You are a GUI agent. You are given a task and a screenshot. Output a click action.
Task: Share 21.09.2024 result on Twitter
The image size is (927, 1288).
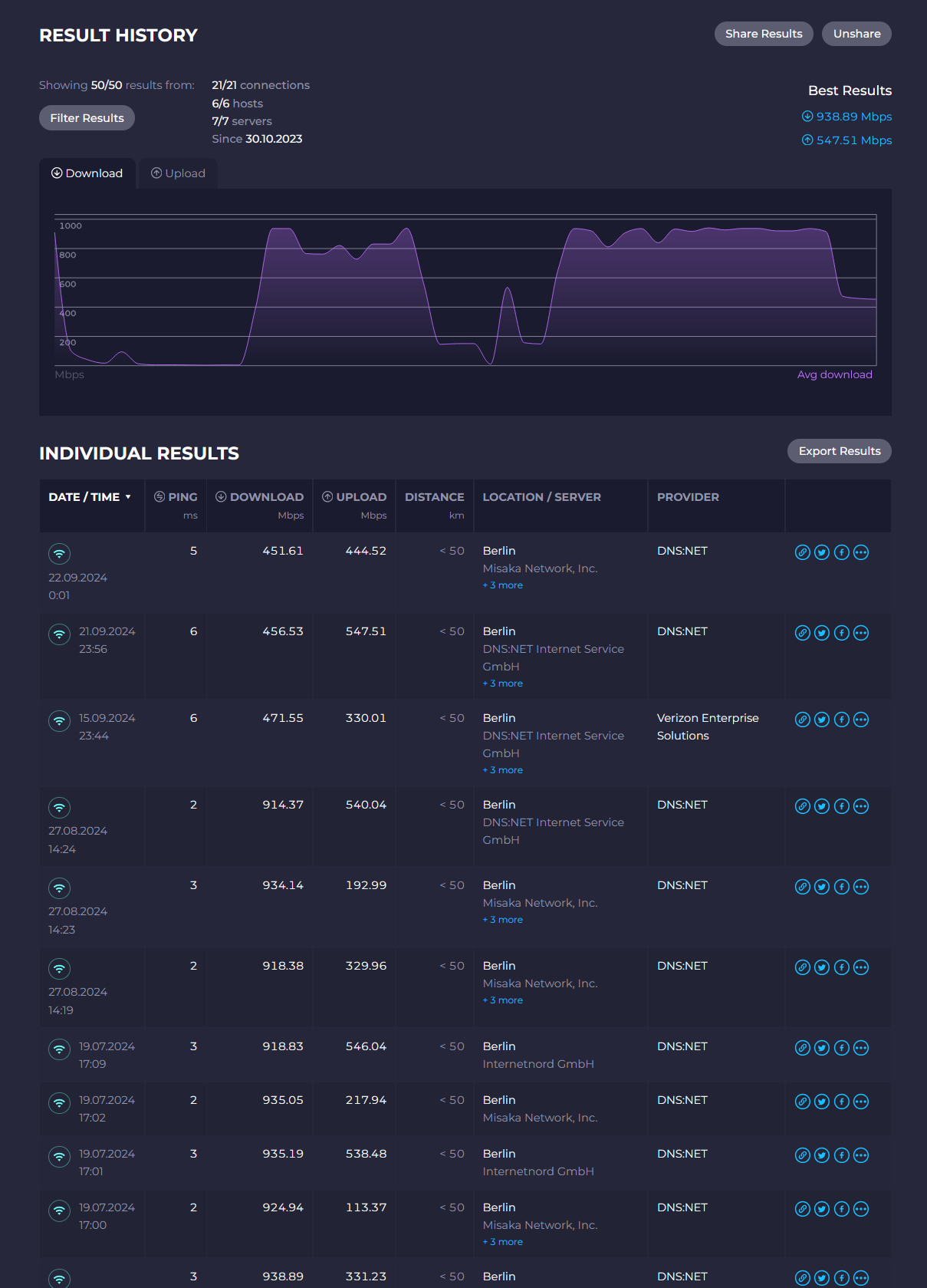coord(822,633)
